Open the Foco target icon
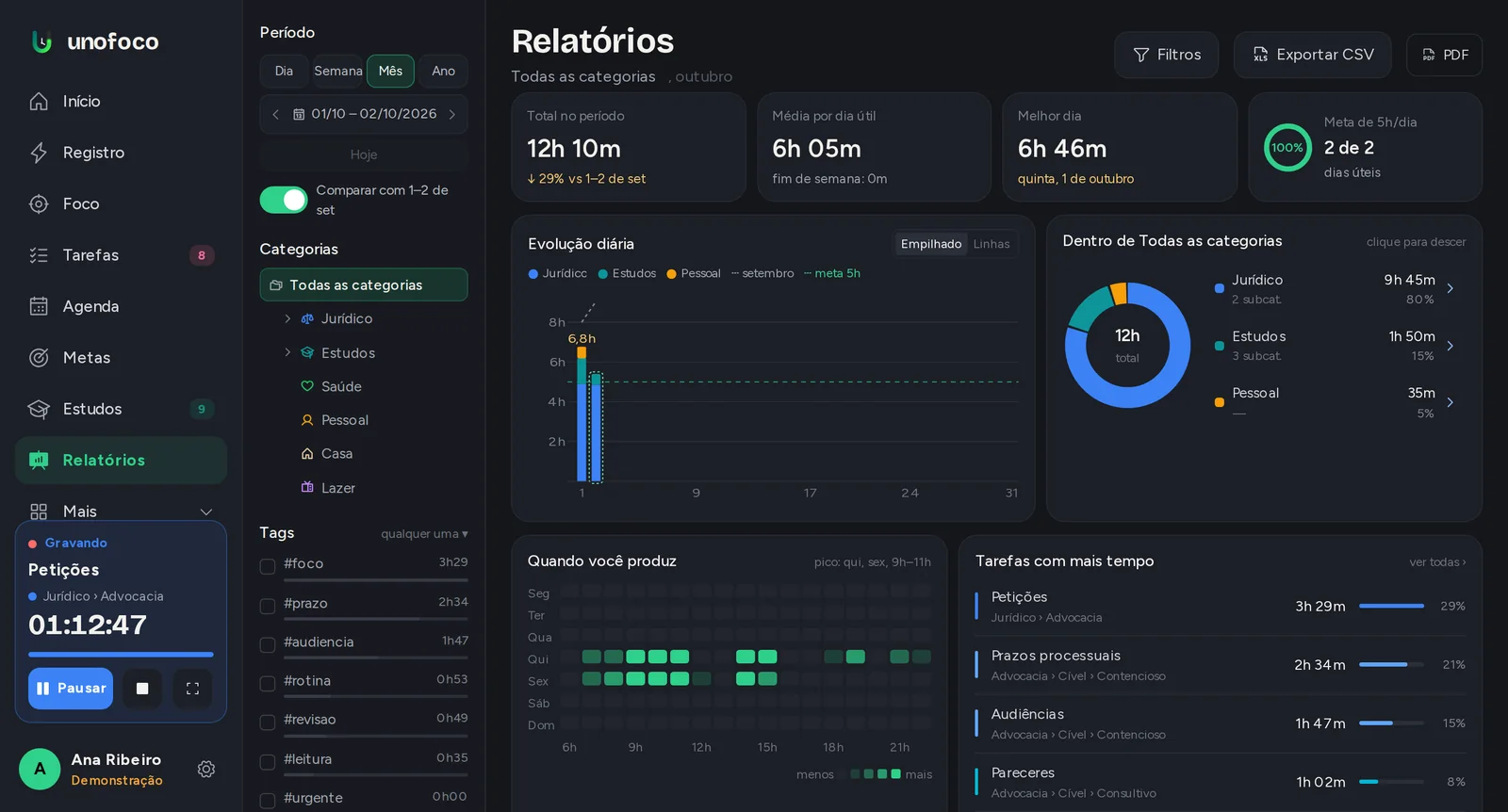Screen dimensions: 1508x812 click(39, 203)
